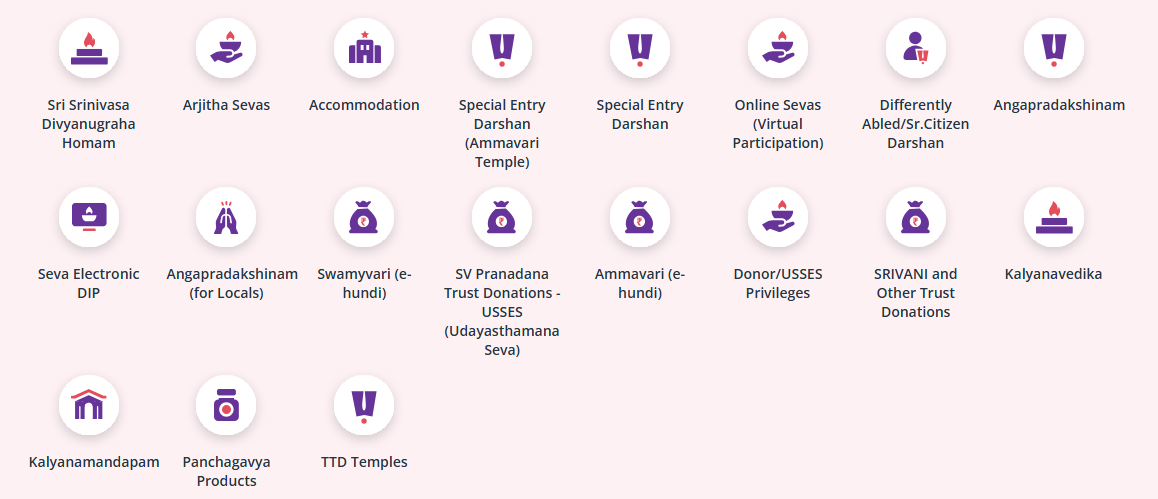Select the SRIVANI and Other Trust Donations text
Screen dimensions: 1158x499
[916, 293]
